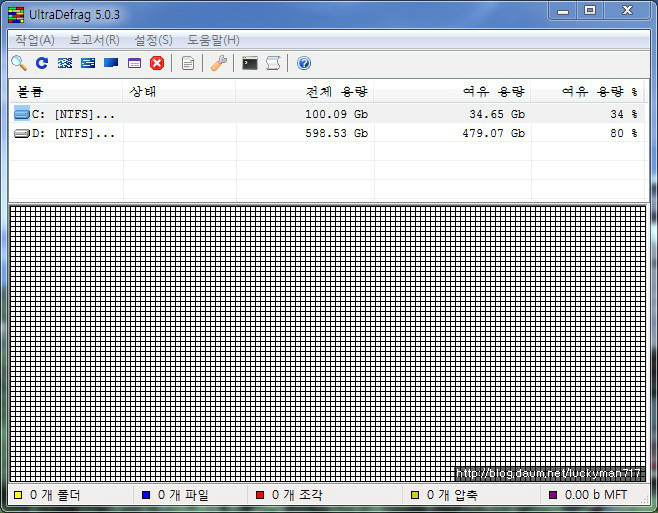
Task: Click the red fragment legend swatch
Action: pyautogui.click(x=260, y=495)
